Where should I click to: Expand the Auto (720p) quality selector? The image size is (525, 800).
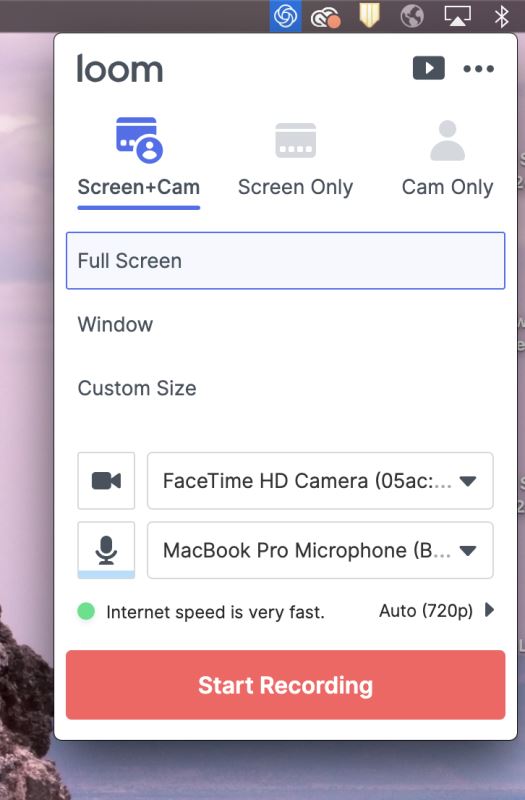(x=437, y=610)
